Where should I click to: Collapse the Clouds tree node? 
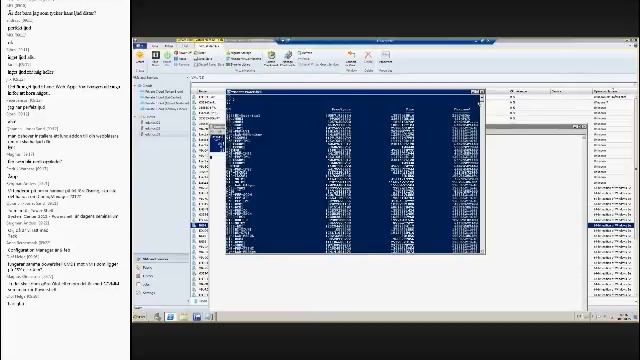[135, 86]
